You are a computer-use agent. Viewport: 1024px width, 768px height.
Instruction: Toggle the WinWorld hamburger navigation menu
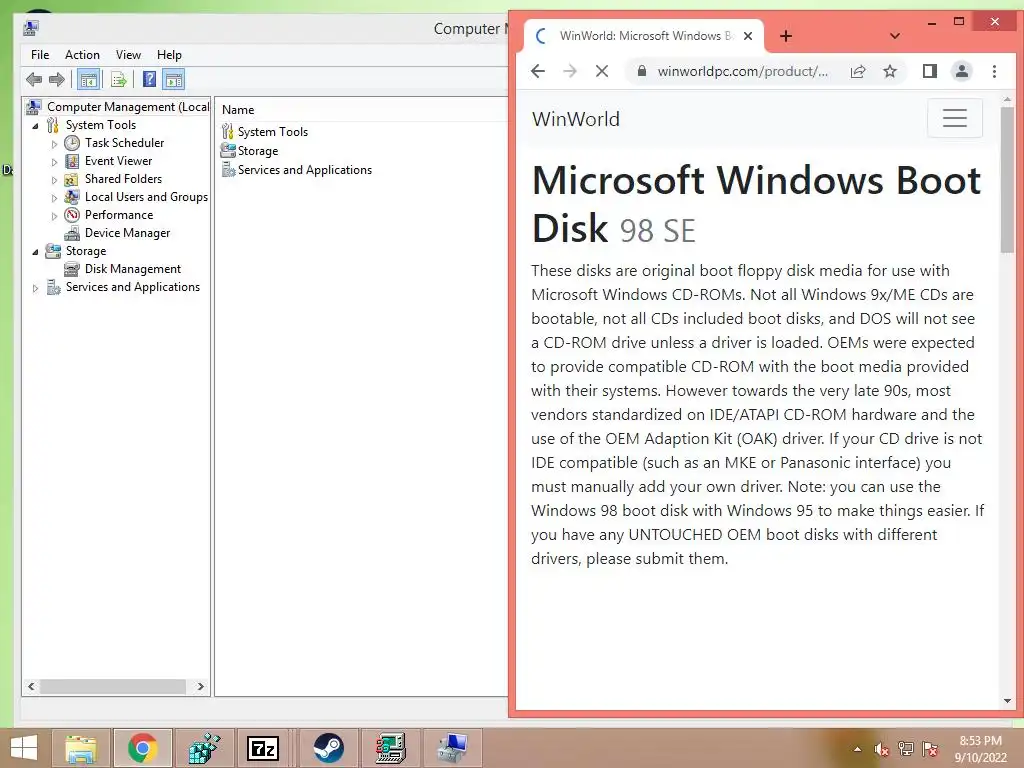point(955,118)
